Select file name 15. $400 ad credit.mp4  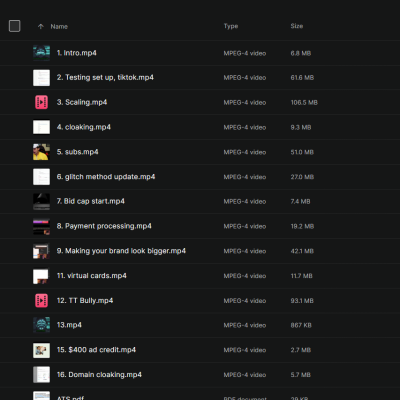click(96, 350)
